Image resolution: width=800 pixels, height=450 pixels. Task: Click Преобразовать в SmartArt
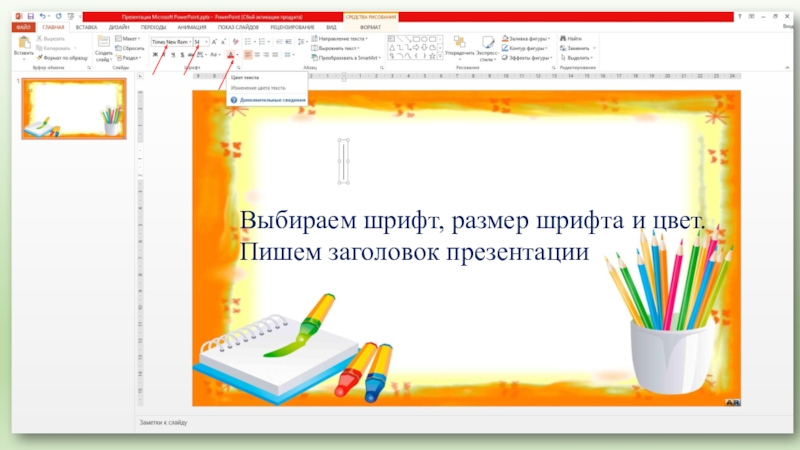346,58
